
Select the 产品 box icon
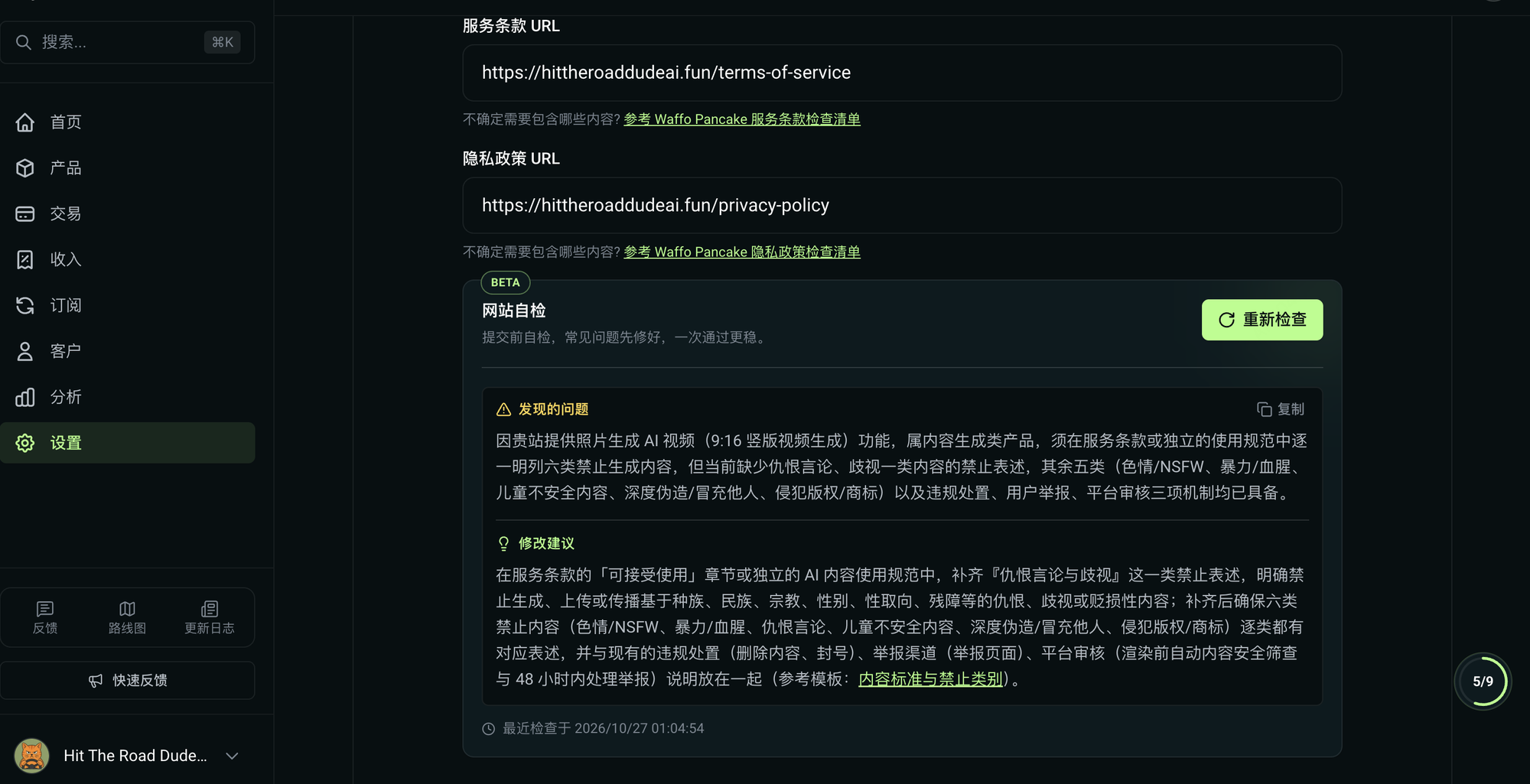(x=25, y=168)
